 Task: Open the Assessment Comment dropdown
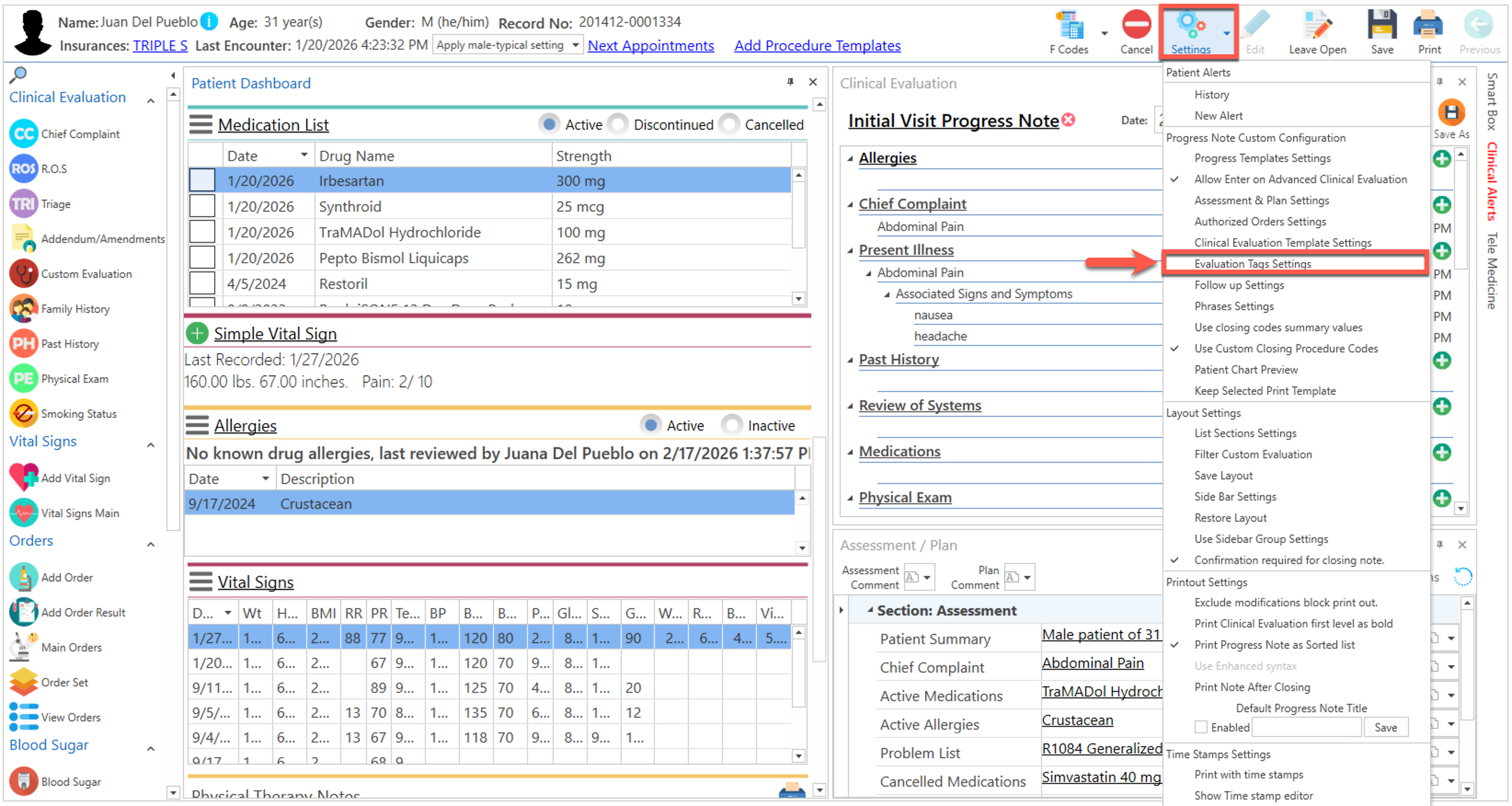click(927, 577)
